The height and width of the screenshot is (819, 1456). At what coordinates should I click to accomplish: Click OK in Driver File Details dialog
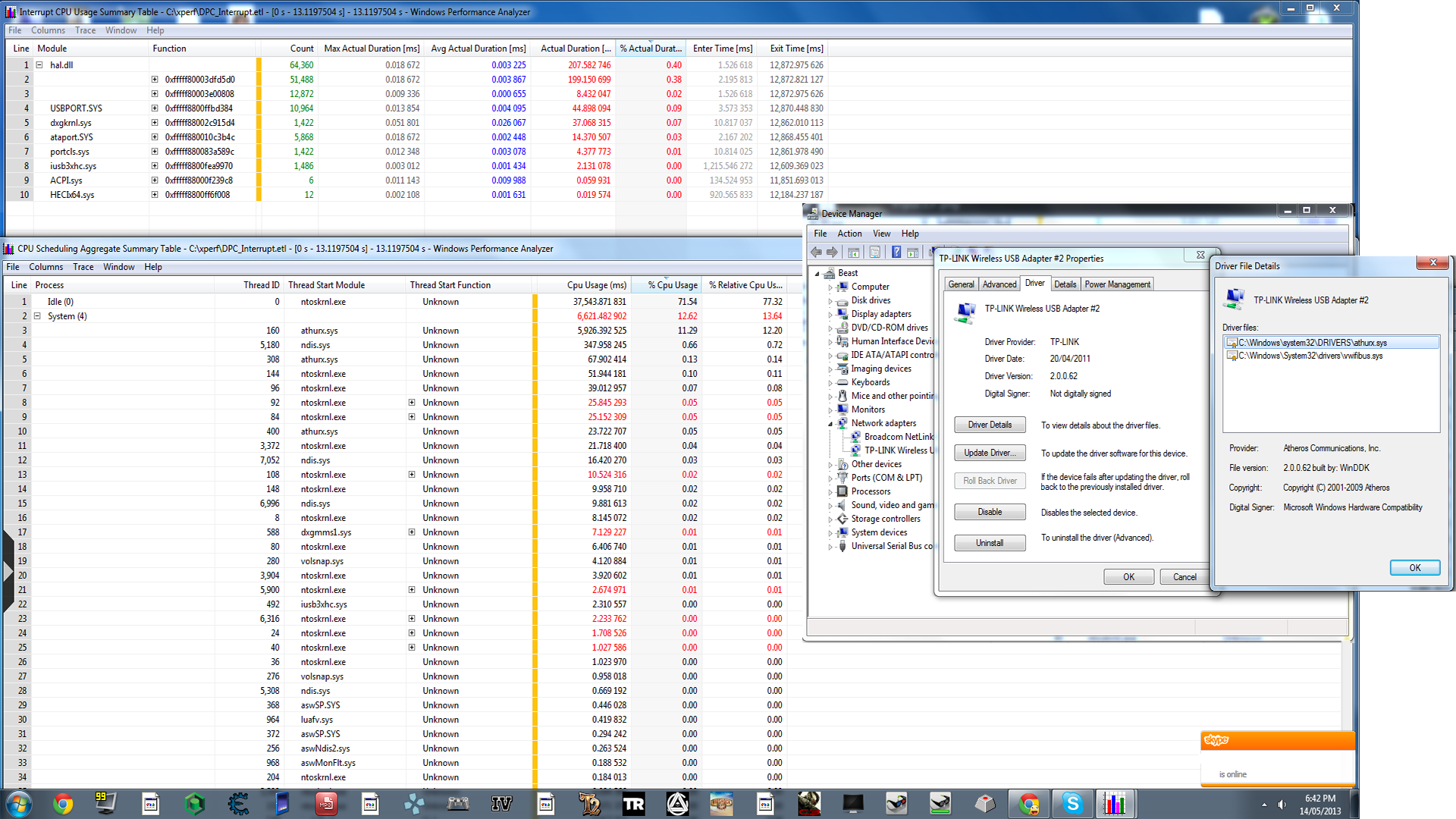point(1414,568)
